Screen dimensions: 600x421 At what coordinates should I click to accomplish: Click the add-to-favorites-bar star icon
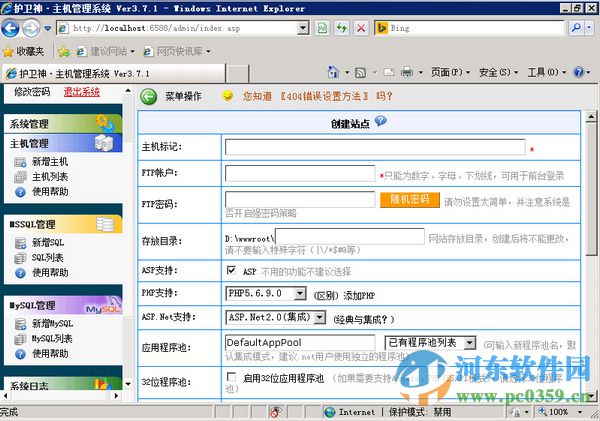click(x=64, y=51)
